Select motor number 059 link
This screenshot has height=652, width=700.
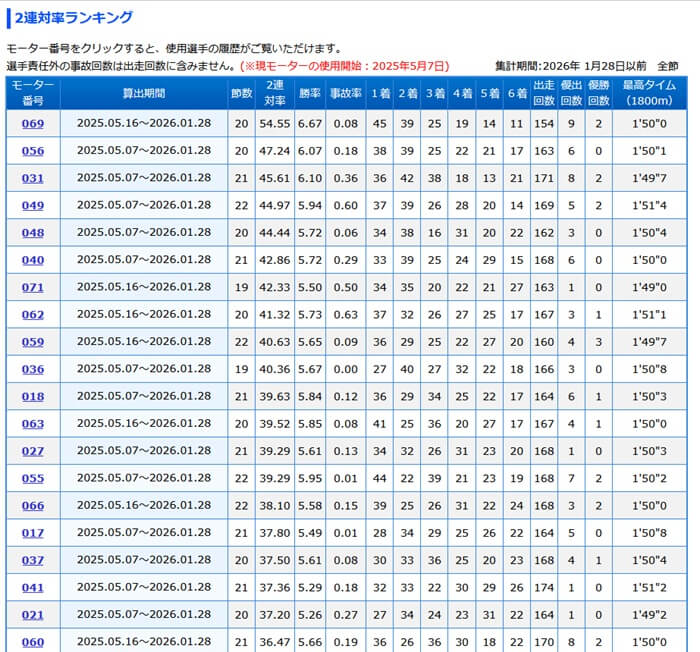33,342
